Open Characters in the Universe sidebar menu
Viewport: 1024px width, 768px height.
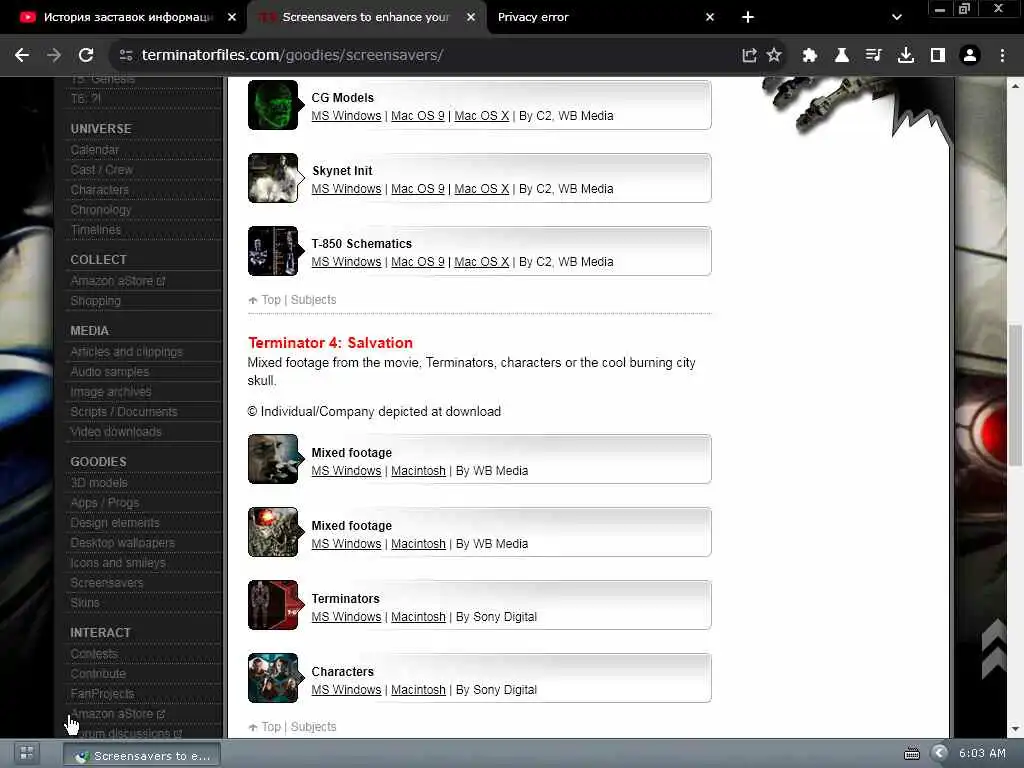[99, 190]
